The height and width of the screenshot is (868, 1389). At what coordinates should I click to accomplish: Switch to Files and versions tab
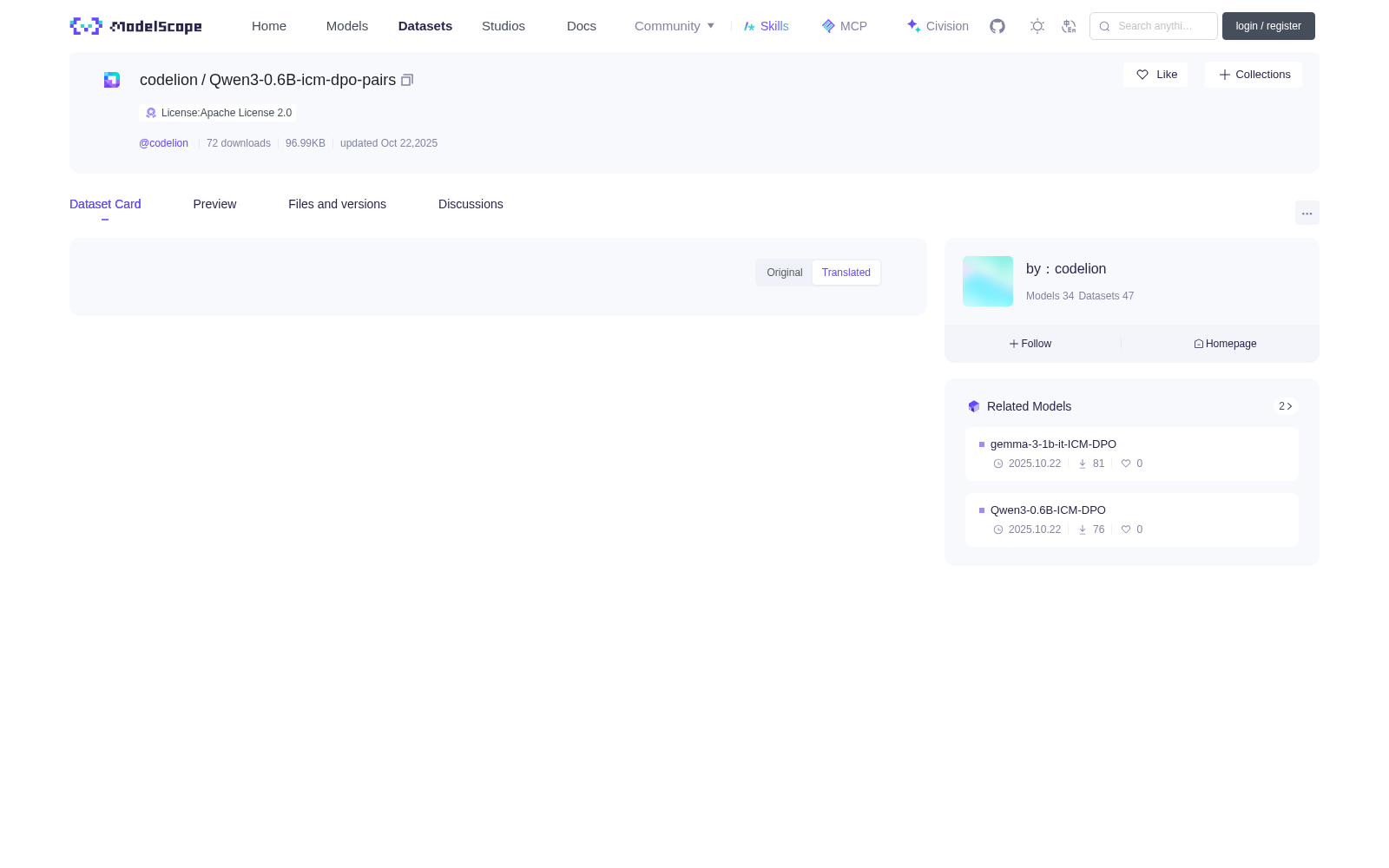coord(337,204)
